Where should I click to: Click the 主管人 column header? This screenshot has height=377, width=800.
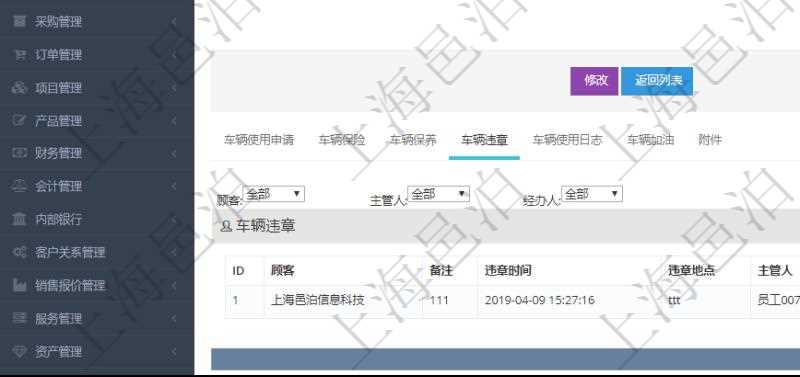(x=775, y=271)
